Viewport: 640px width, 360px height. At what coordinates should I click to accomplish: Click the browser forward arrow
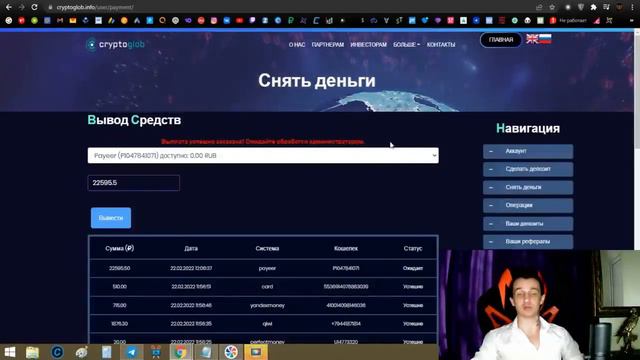click(x=22, y=7)
